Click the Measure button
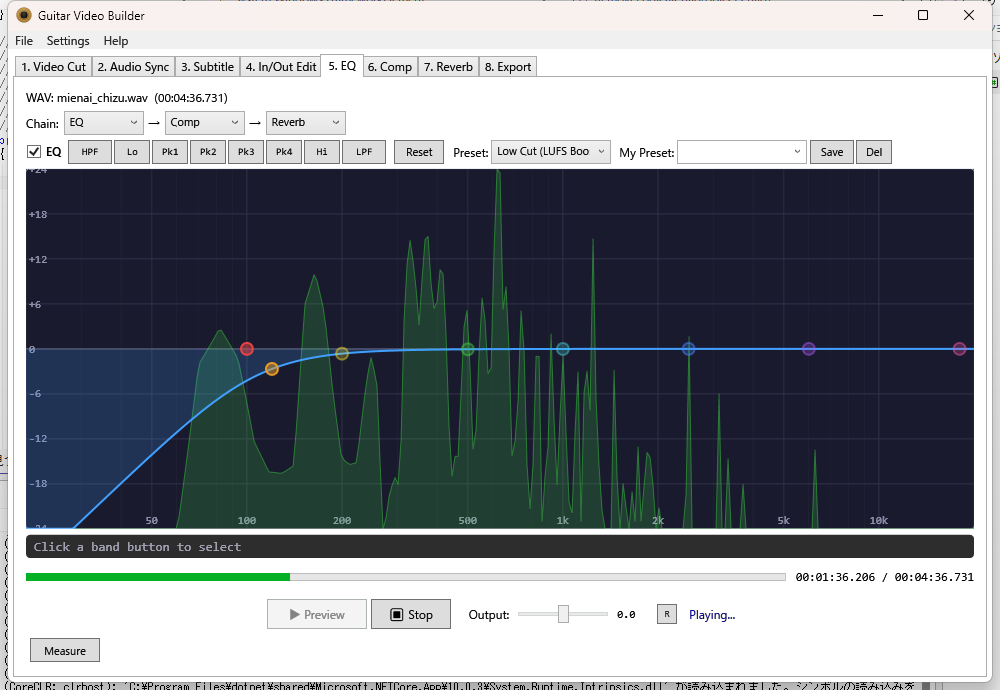 65,651
